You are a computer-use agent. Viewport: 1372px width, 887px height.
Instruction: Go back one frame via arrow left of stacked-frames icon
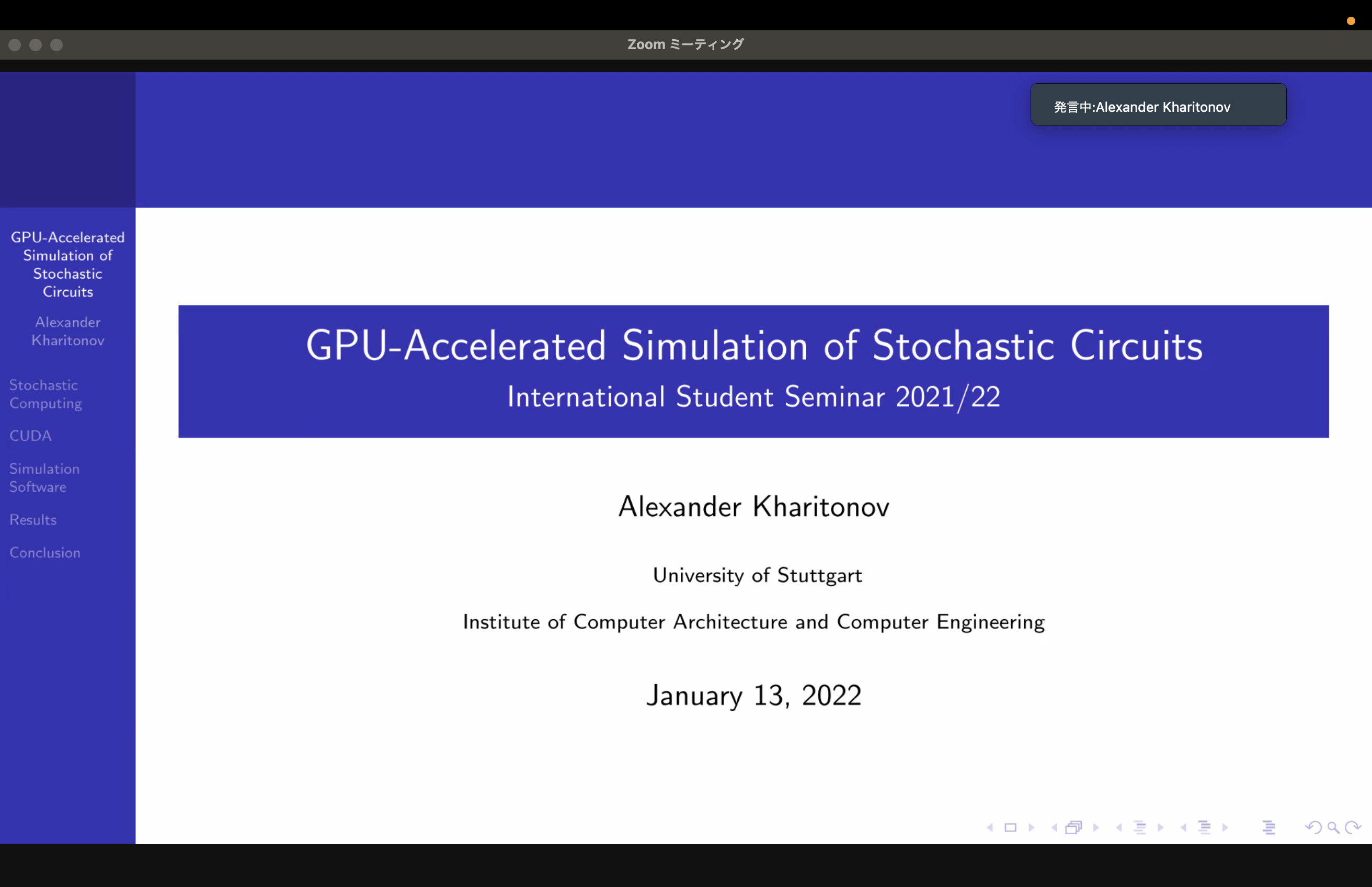tap(1054, 828)
